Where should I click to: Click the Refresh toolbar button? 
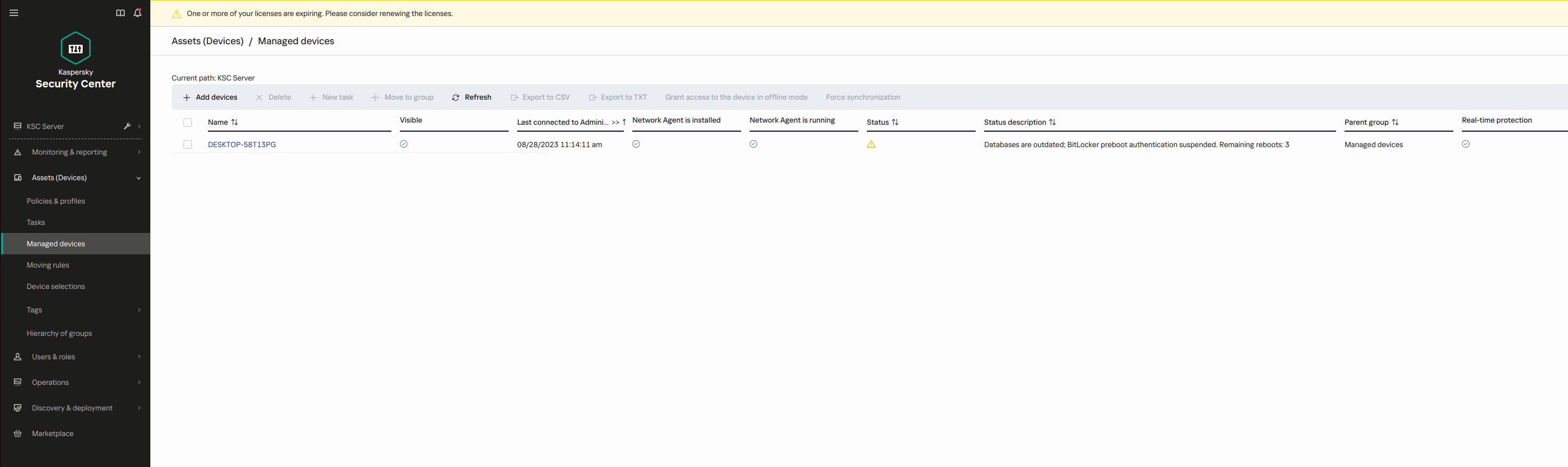[472, 98]
